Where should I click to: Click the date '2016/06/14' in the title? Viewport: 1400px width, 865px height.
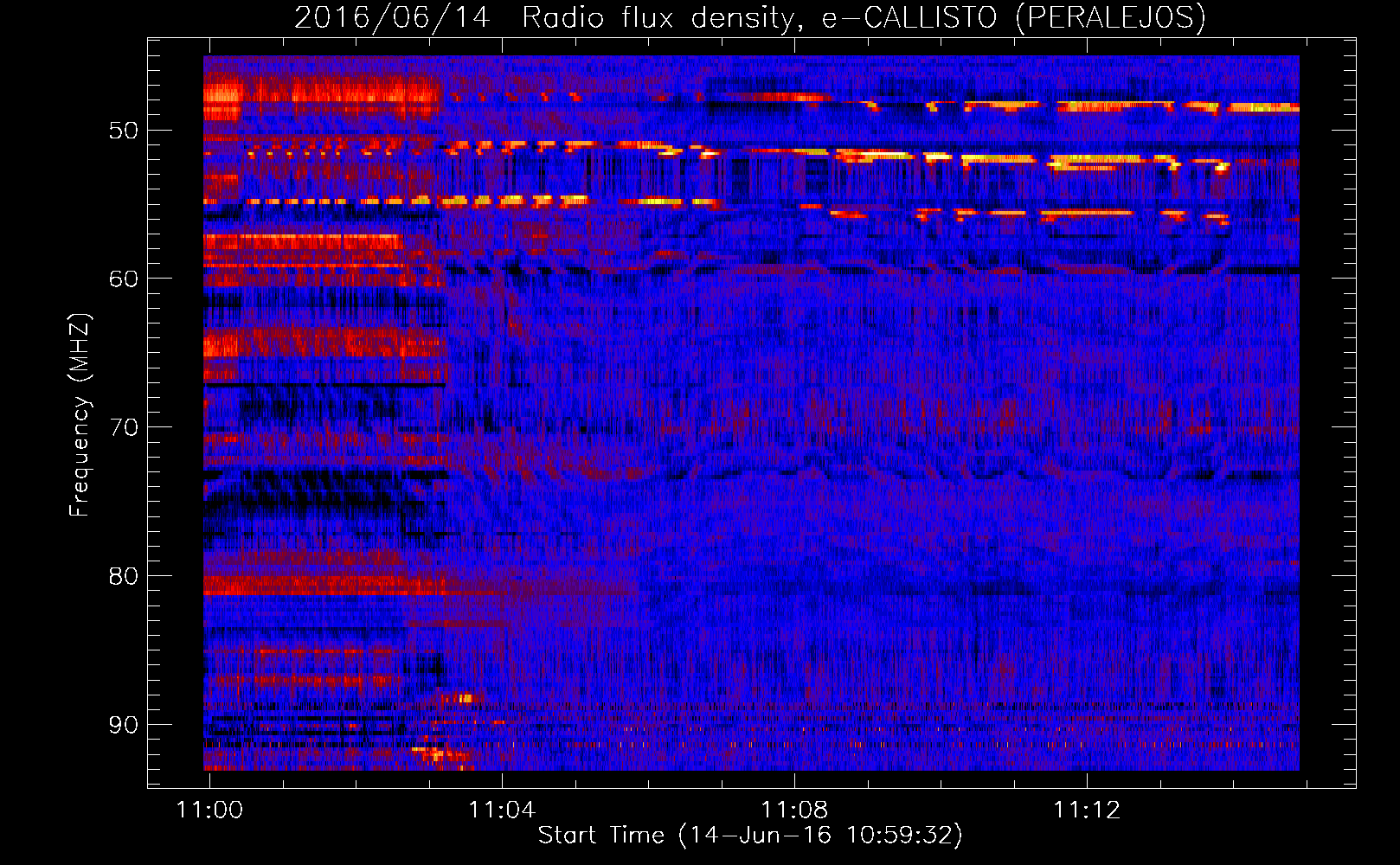pos(392,17)
